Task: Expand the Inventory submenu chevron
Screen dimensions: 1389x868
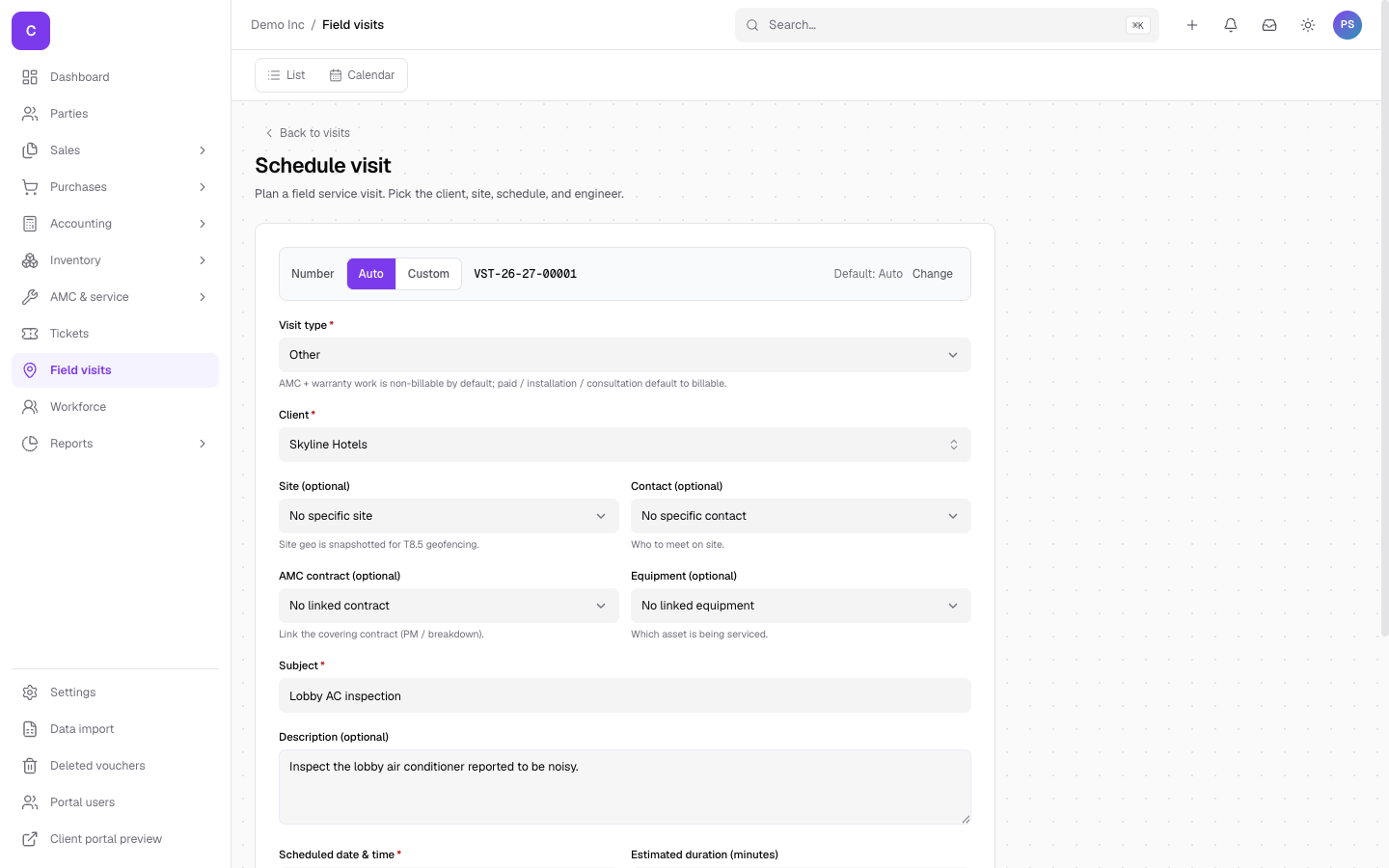Action: point(203,260)
